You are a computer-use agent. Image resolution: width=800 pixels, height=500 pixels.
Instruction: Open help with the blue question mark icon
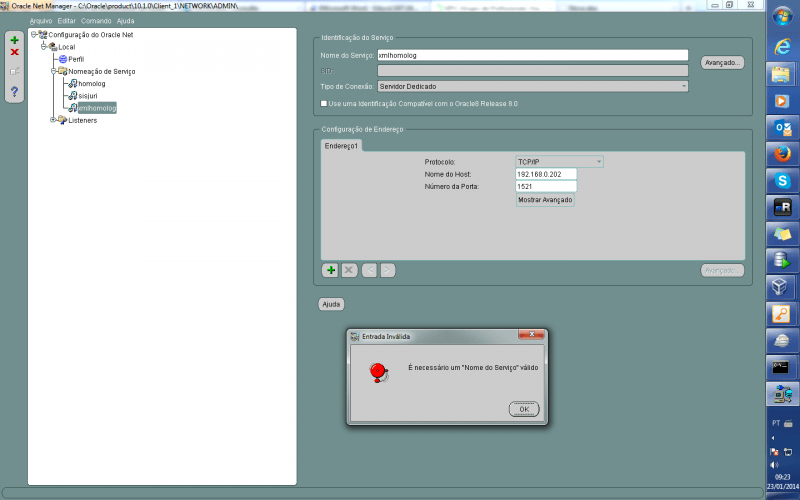pos(14,92)
